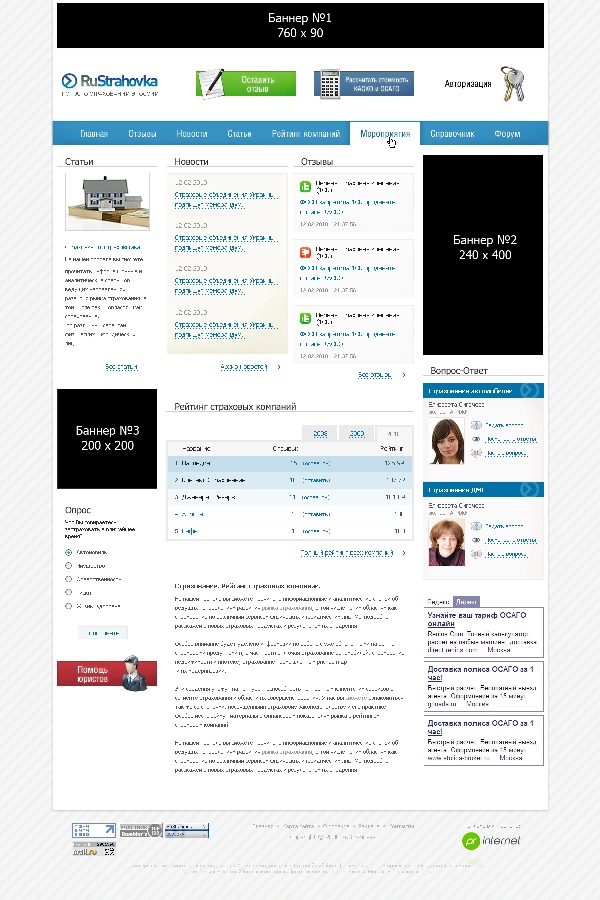Click the small arrow next to the all-news link
Image resolution: width=600 pixels, height=900 pixels.
[x=279, y=367]
